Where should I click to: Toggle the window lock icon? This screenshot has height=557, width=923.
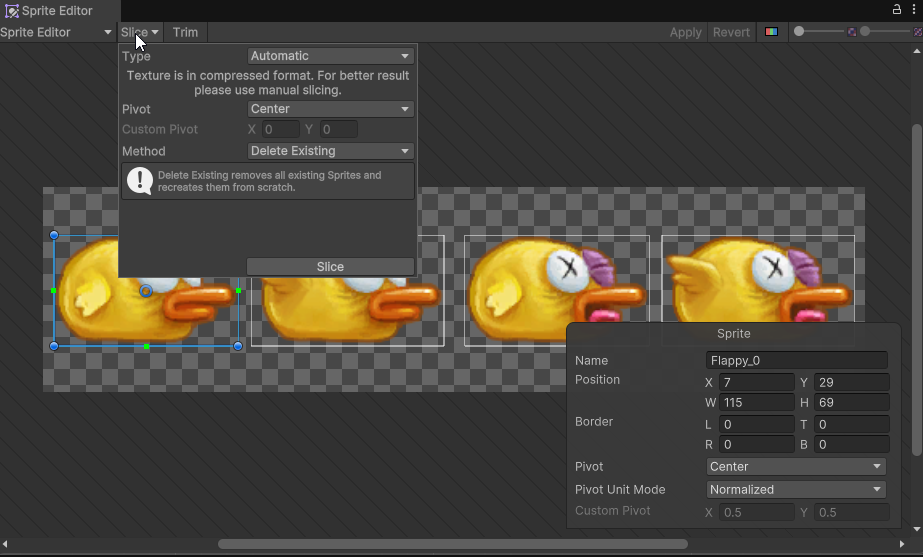coord(897,9)
